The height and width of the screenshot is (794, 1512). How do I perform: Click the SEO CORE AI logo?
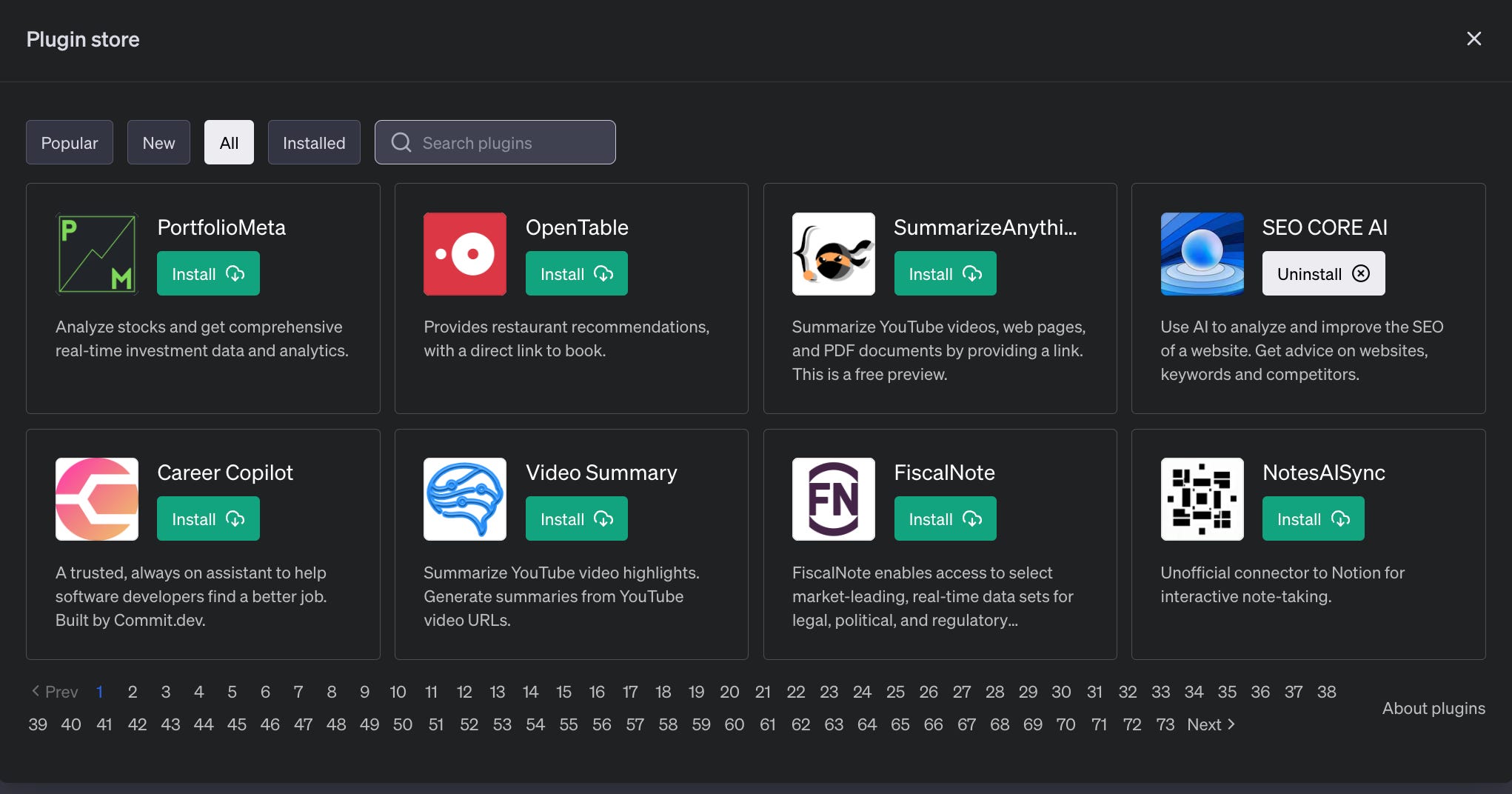click(x=1202, y=254)
